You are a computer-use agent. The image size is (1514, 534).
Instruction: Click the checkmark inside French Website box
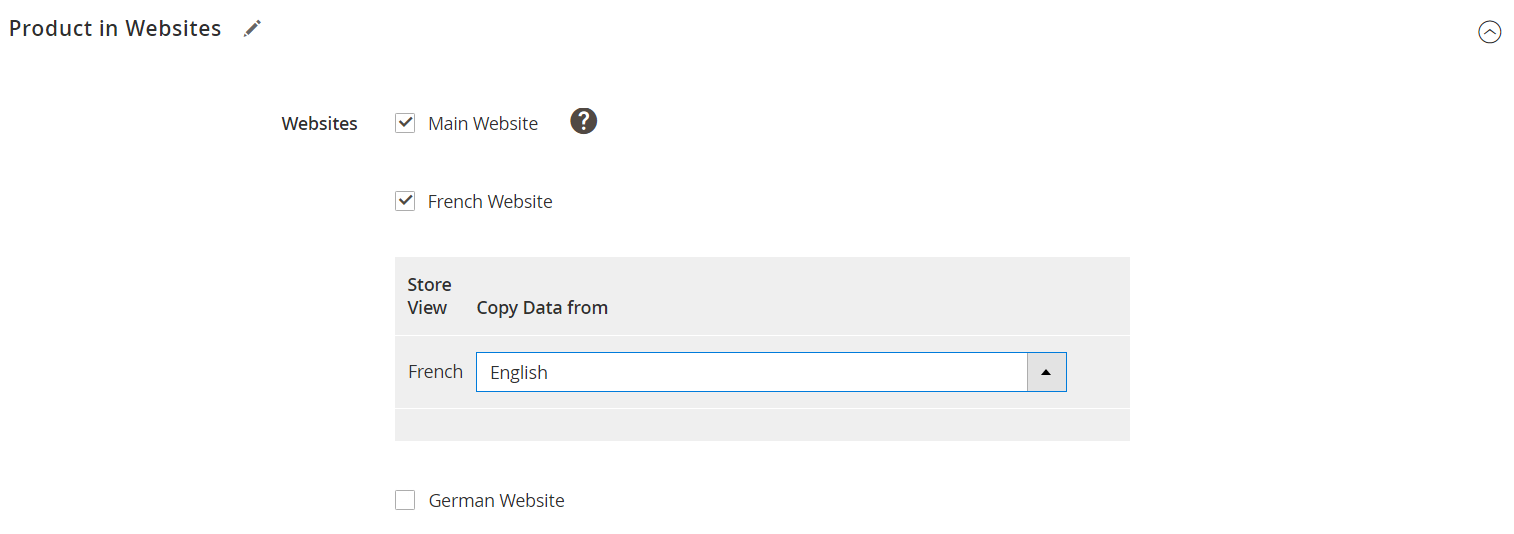tap(405, 200)
